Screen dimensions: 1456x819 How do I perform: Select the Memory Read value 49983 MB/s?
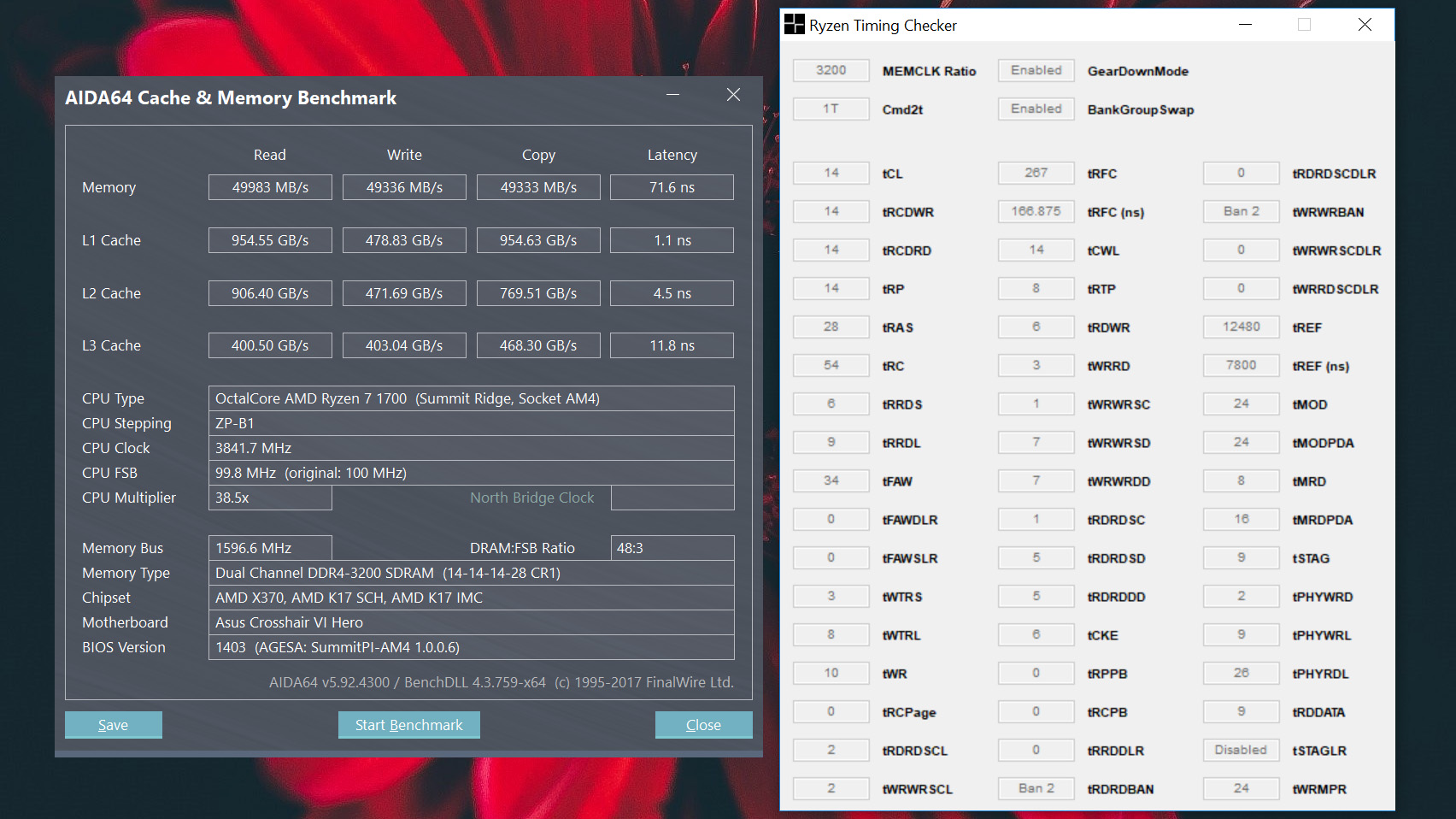pyautogui.click(x=270, y=187)
